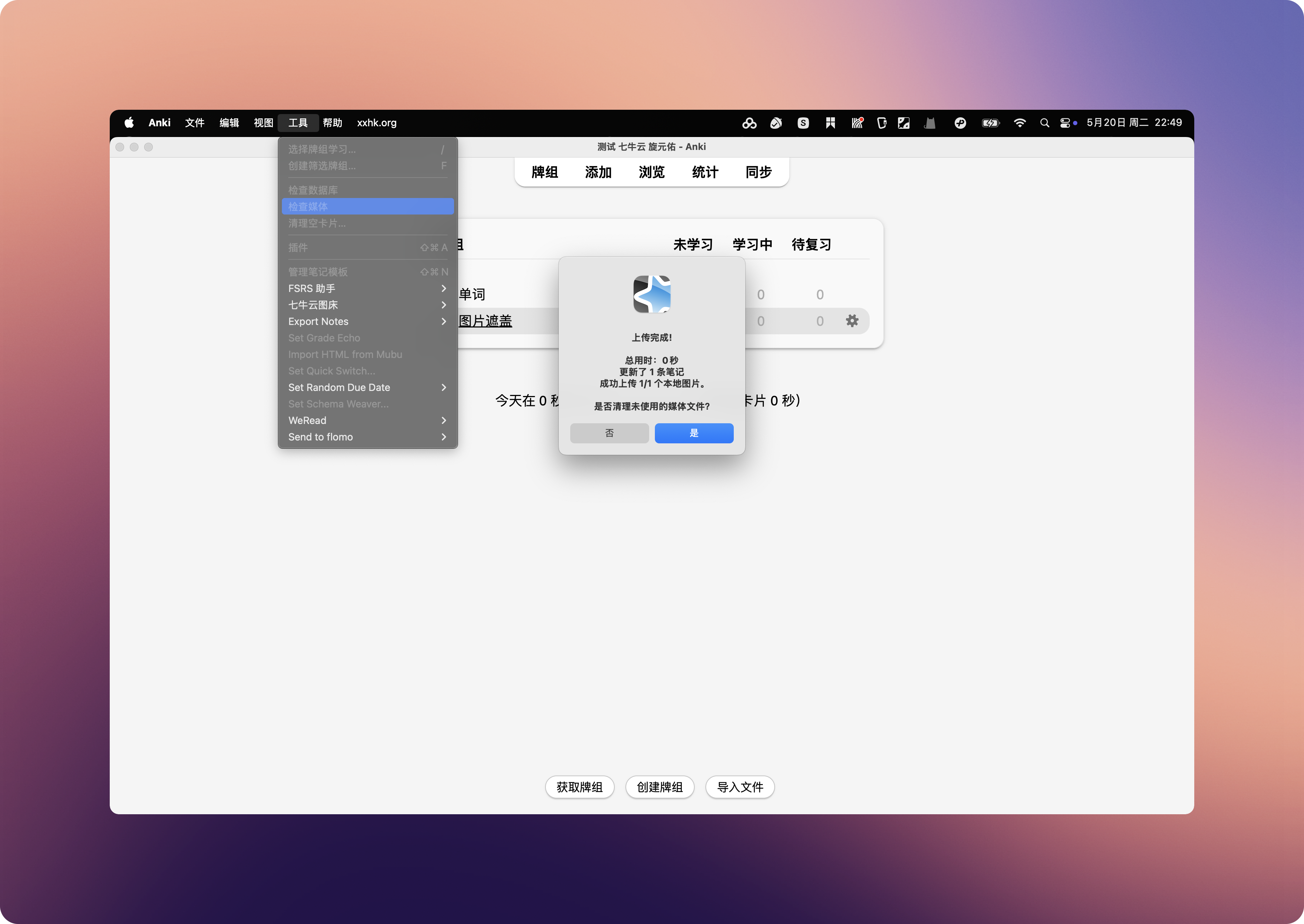Select Set Grade Echo menu entry
This screenshot has height=924, width=1304.
368,338
